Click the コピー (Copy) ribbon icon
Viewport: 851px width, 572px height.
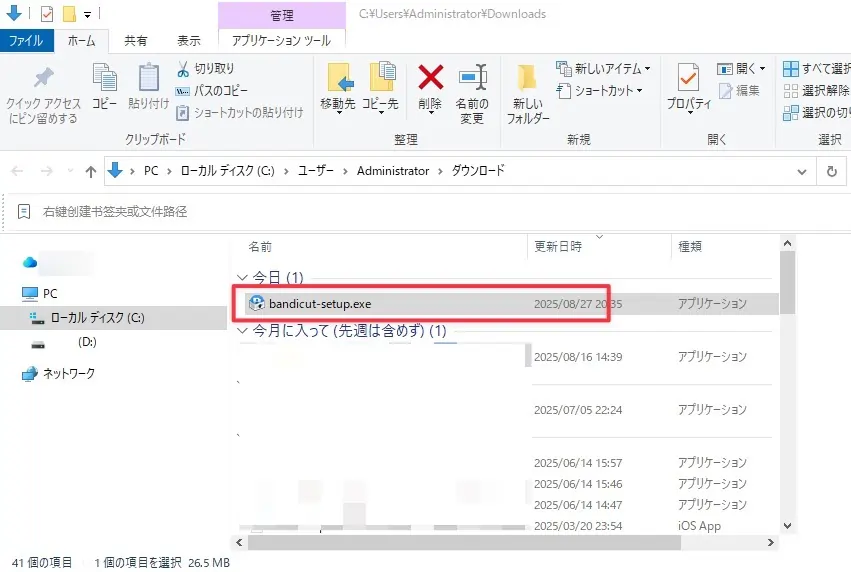coord(104,78)
